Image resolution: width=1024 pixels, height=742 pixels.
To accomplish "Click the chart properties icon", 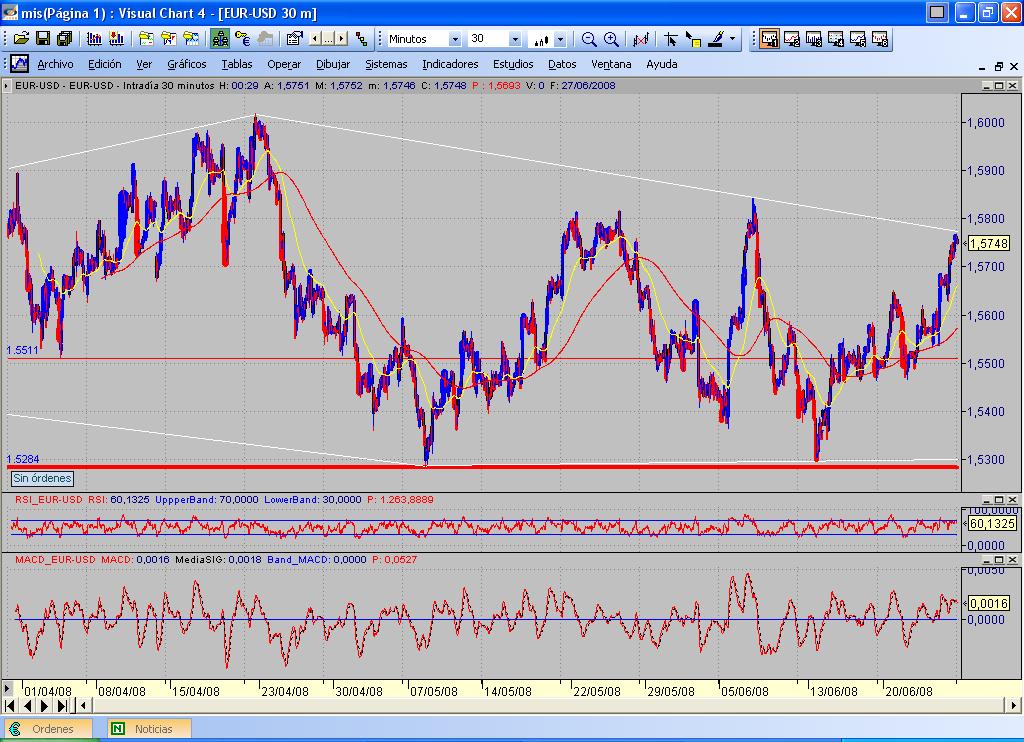I will coord(294,39).
